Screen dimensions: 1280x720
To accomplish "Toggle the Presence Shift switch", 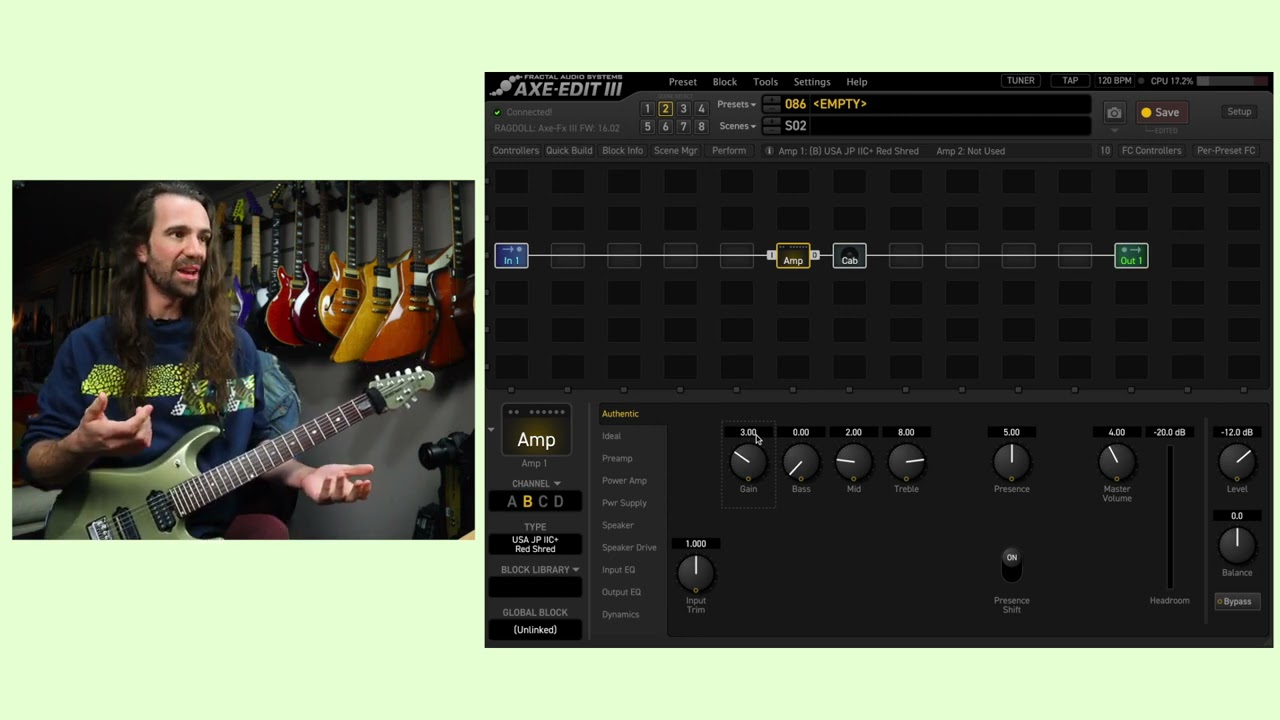I will 1011,565.
